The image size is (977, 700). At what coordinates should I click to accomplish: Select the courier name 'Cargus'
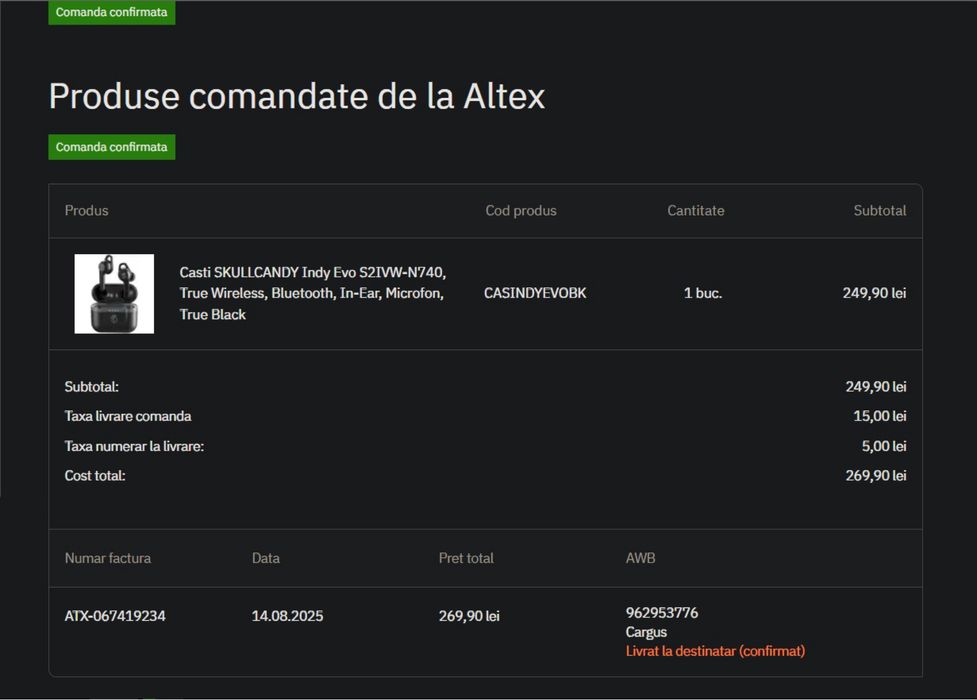(646, 632)
